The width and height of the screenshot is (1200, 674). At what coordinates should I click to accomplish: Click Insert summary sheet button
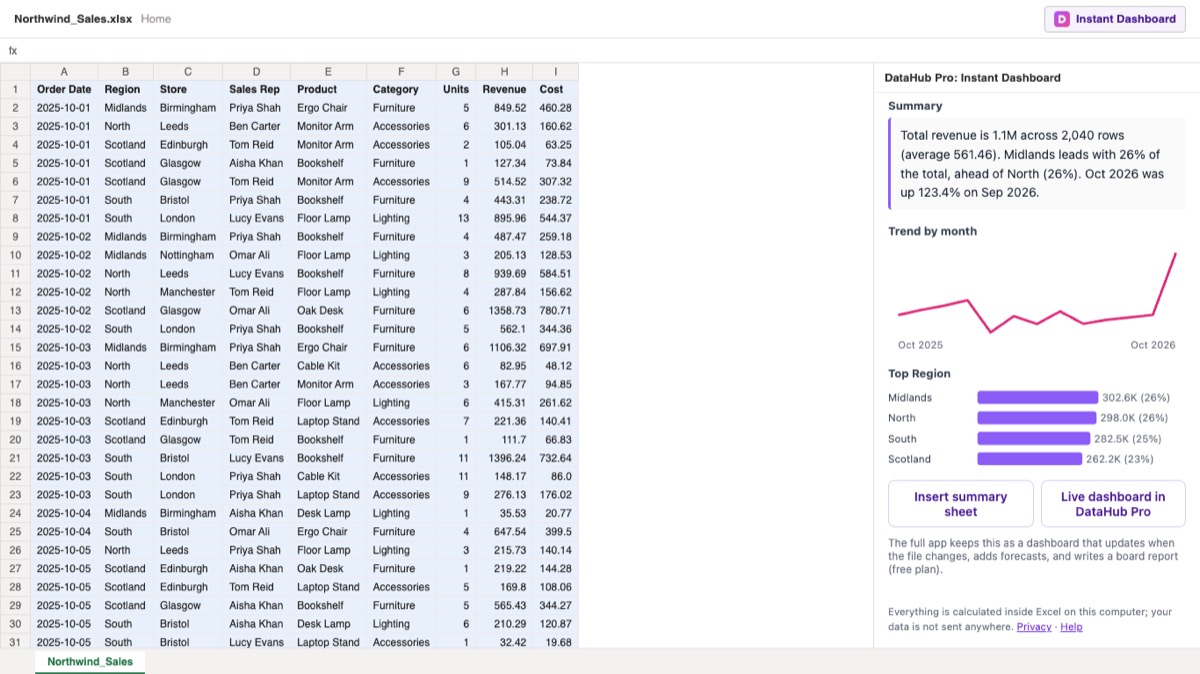click(x=960, y=504)
